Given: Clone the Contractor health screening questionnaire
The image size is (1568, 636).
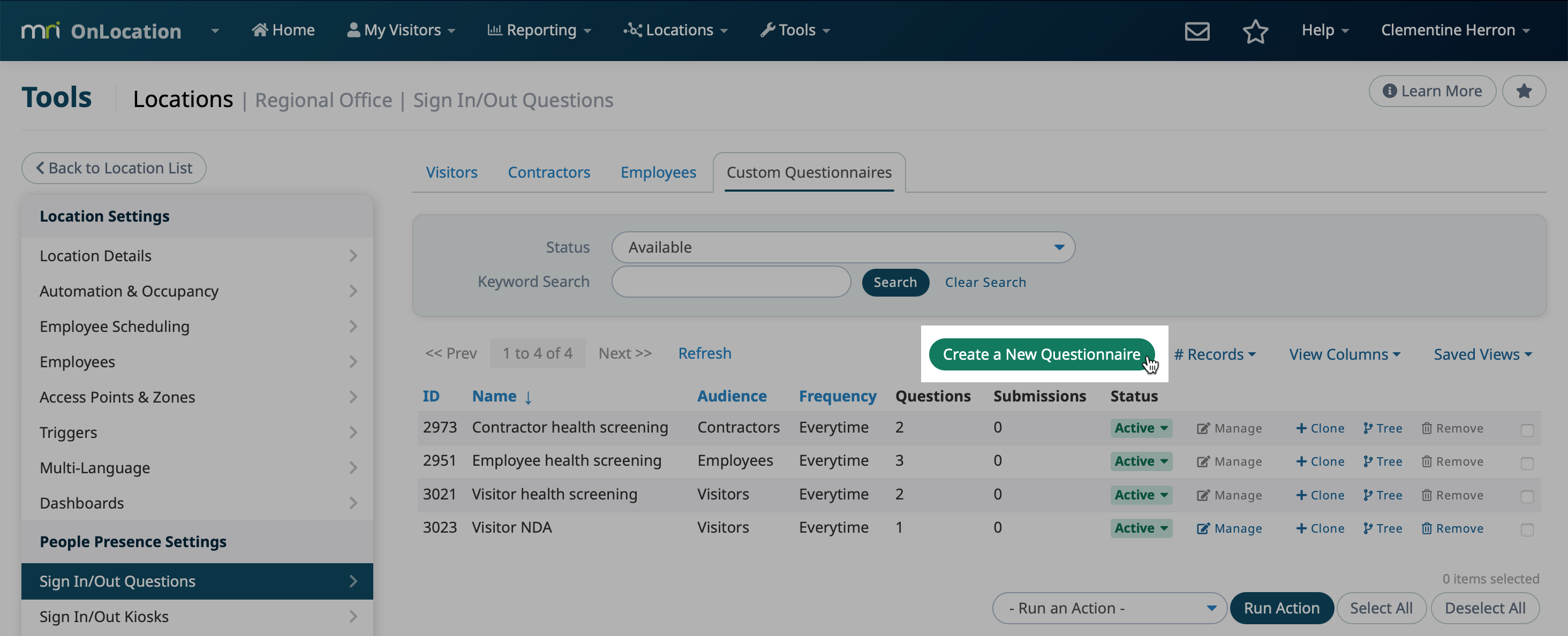Looking at the screenshot, I should click(x=1319, y=427).
